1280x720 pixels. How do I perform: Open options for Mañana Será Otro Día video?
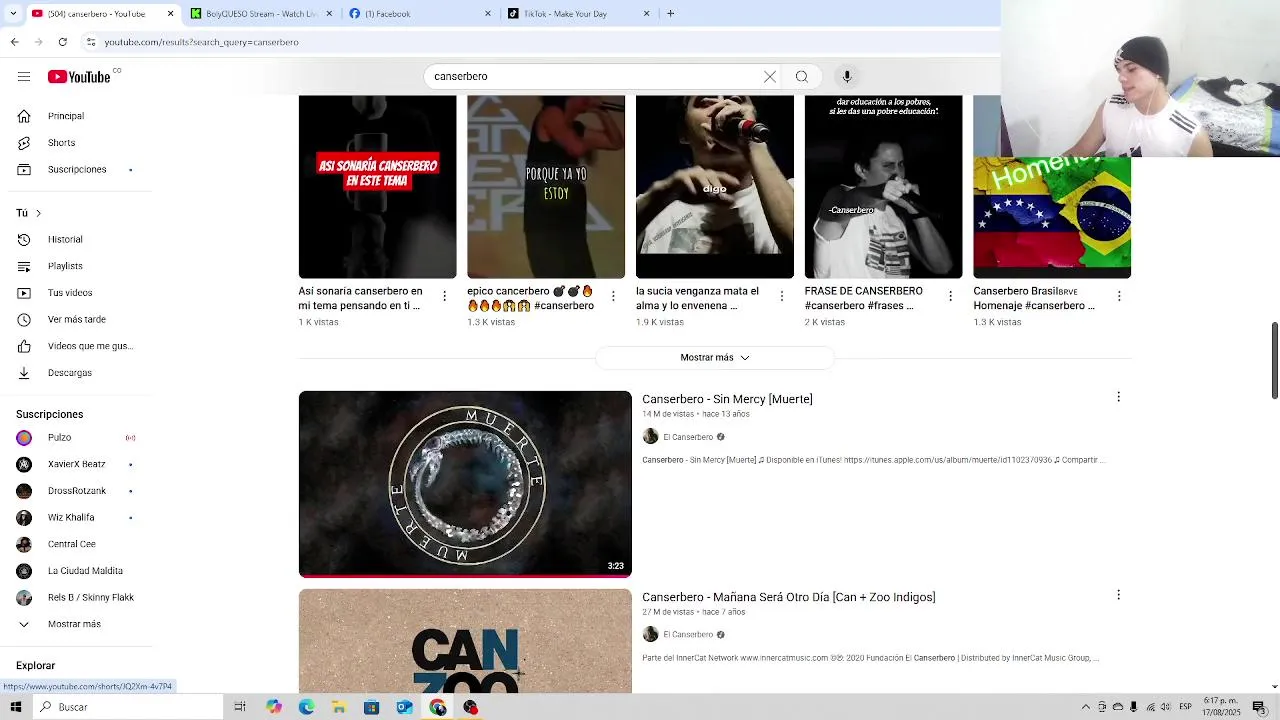coord(1118,595)
